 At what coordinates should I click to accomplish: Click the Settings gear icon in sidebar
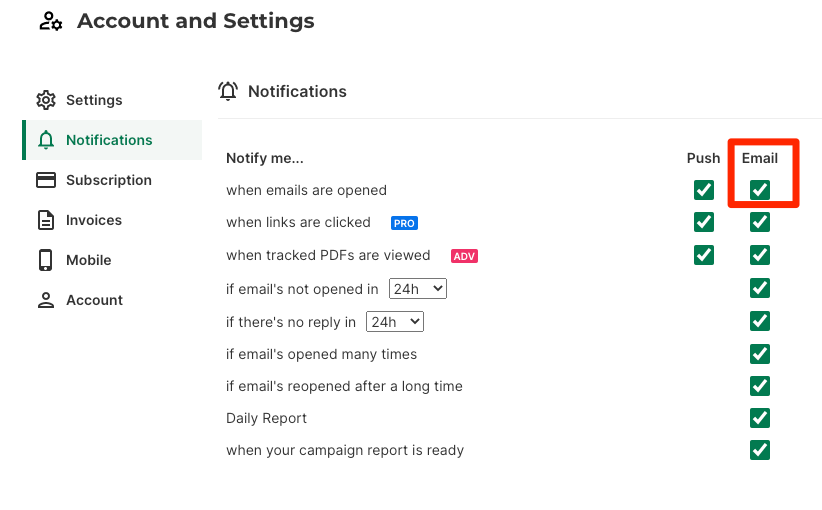[46, 100]
